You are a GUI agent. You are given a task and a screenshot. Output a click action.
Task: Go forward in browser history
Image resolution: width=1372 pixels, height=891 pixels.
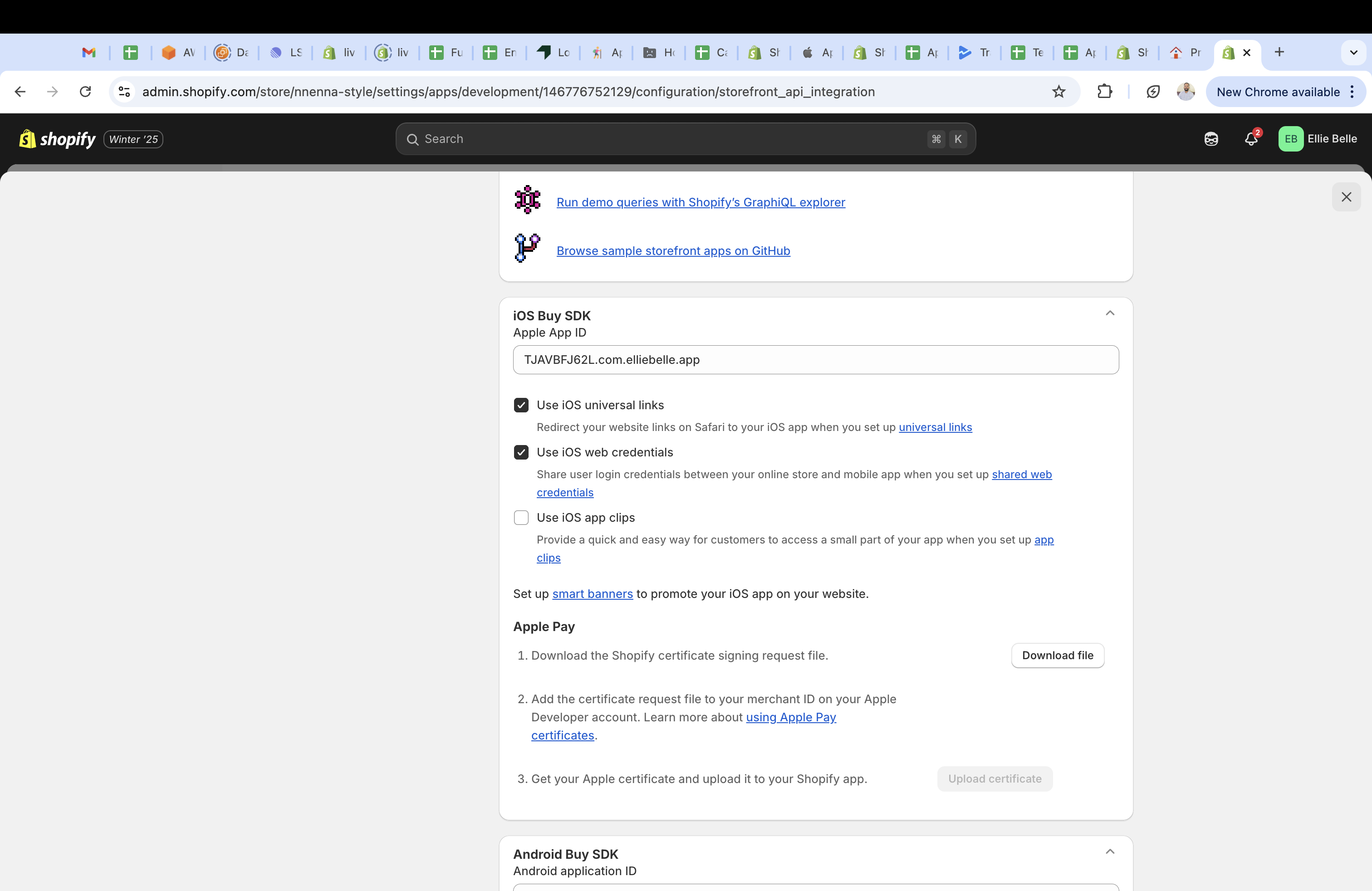[x=53, y=92]
